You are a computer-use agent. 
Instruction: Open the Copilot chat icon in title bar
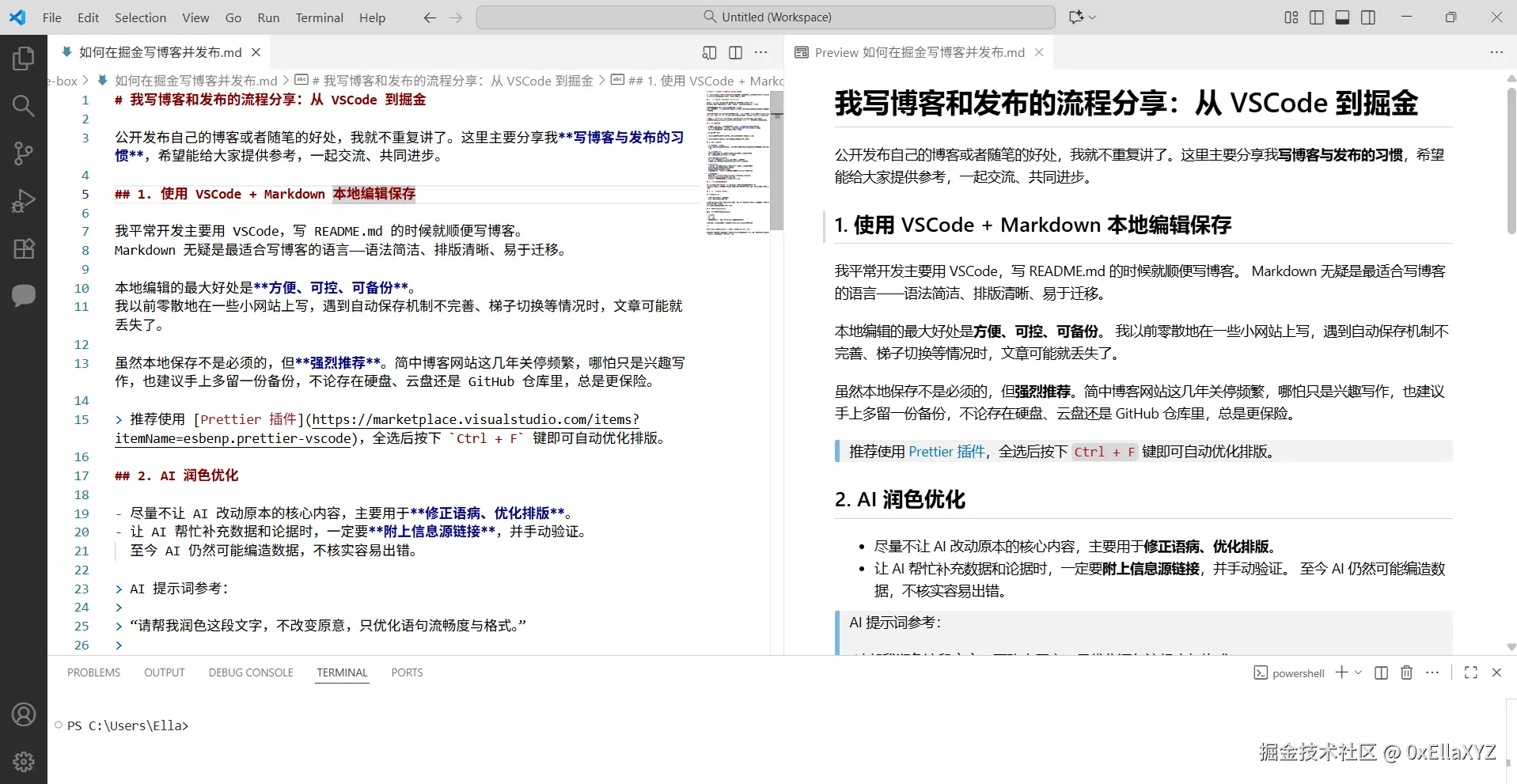tap(1076, 17)
